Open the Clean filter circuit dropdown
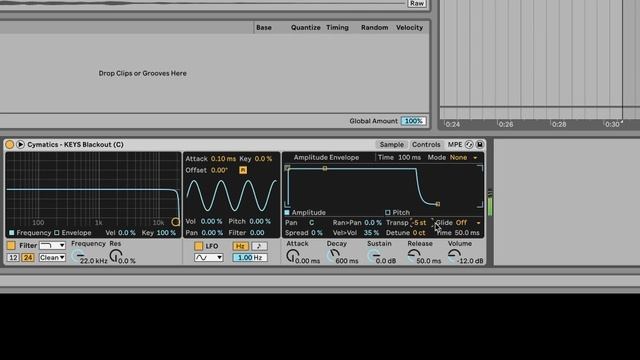 tap(52, 258)
